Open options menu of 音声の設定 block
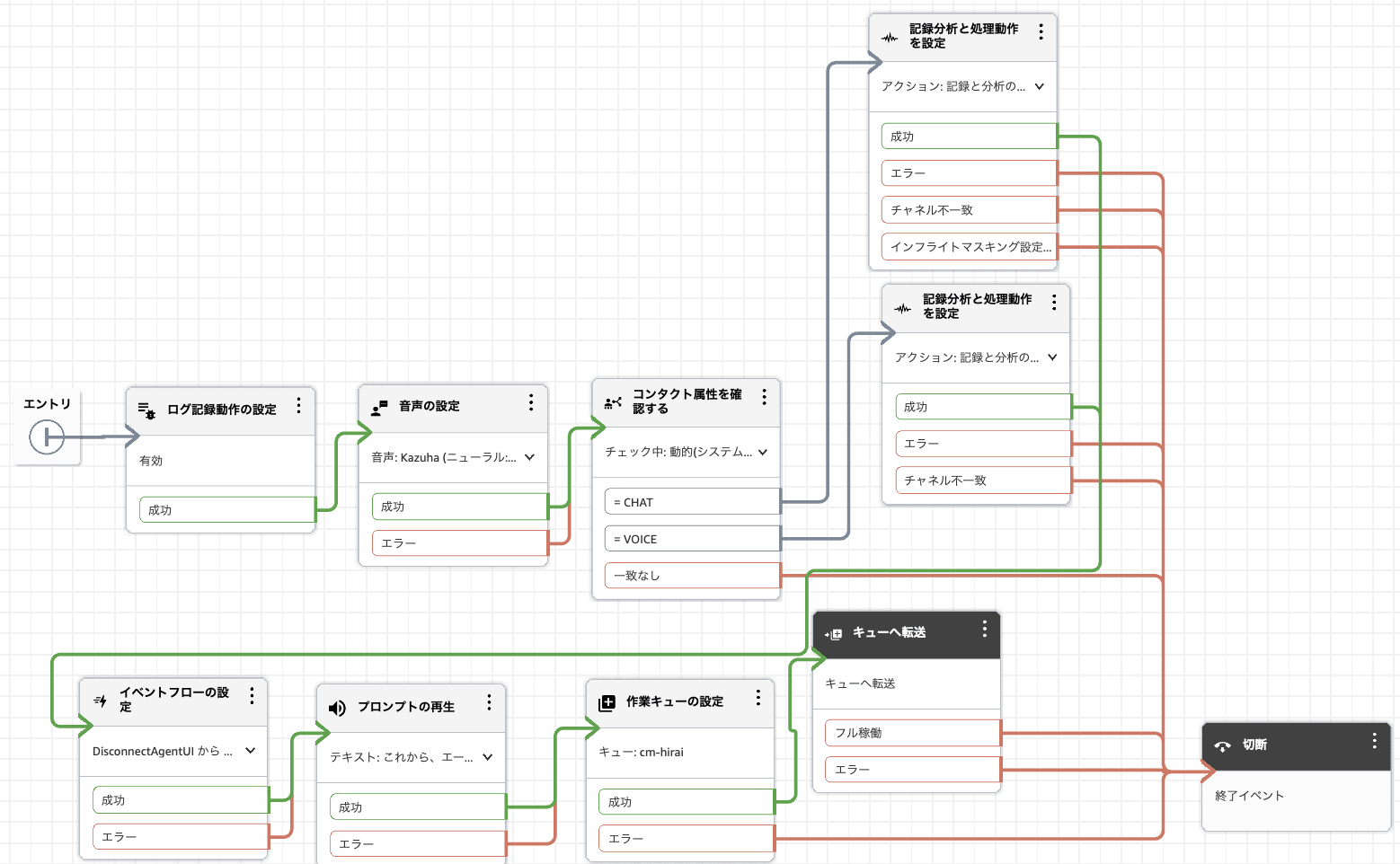The height and width of the screenshot is (864, 1400). pos(531,402)
